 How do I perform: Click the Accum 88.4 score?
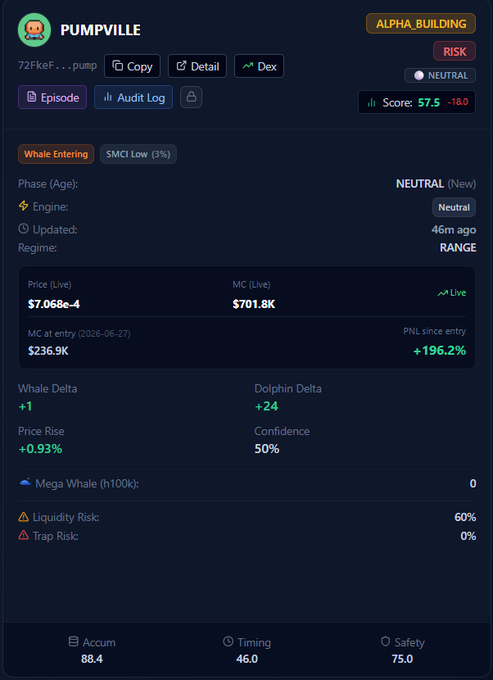tap(92, 659)
